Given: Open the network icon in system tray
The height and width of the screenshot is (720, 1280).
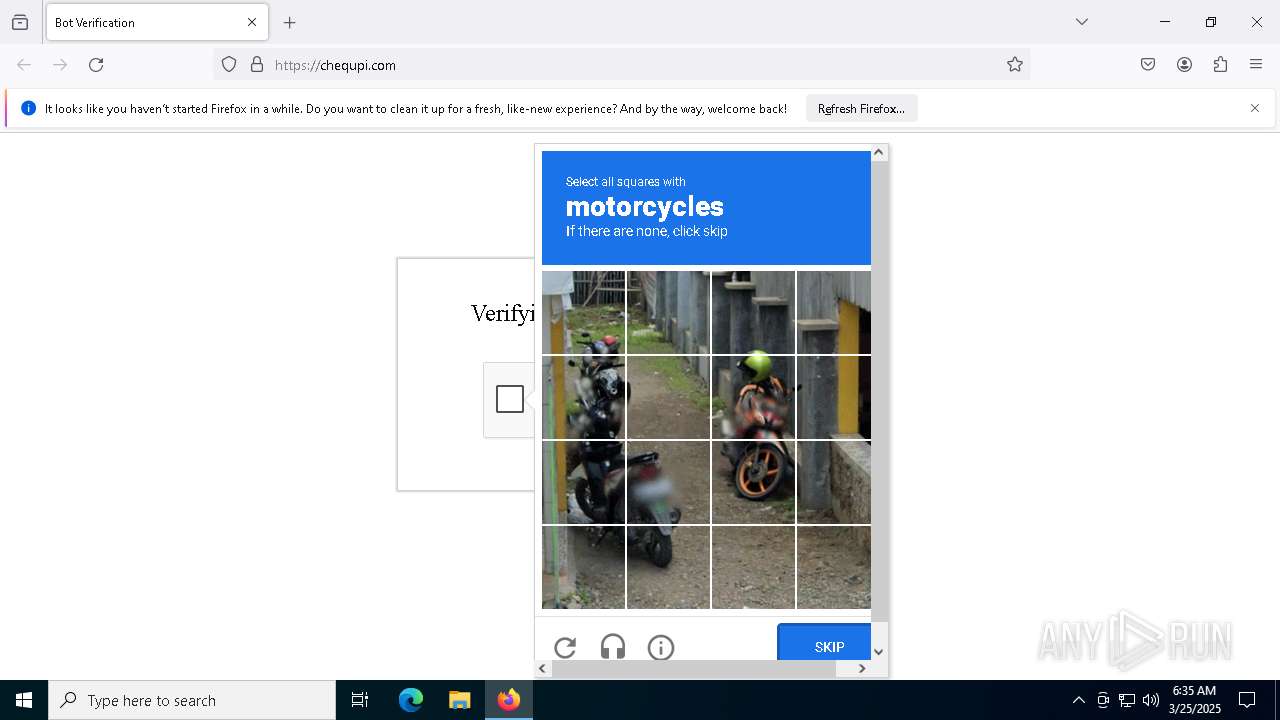Looking at the screenshot, I should [x=1127, y=700].
